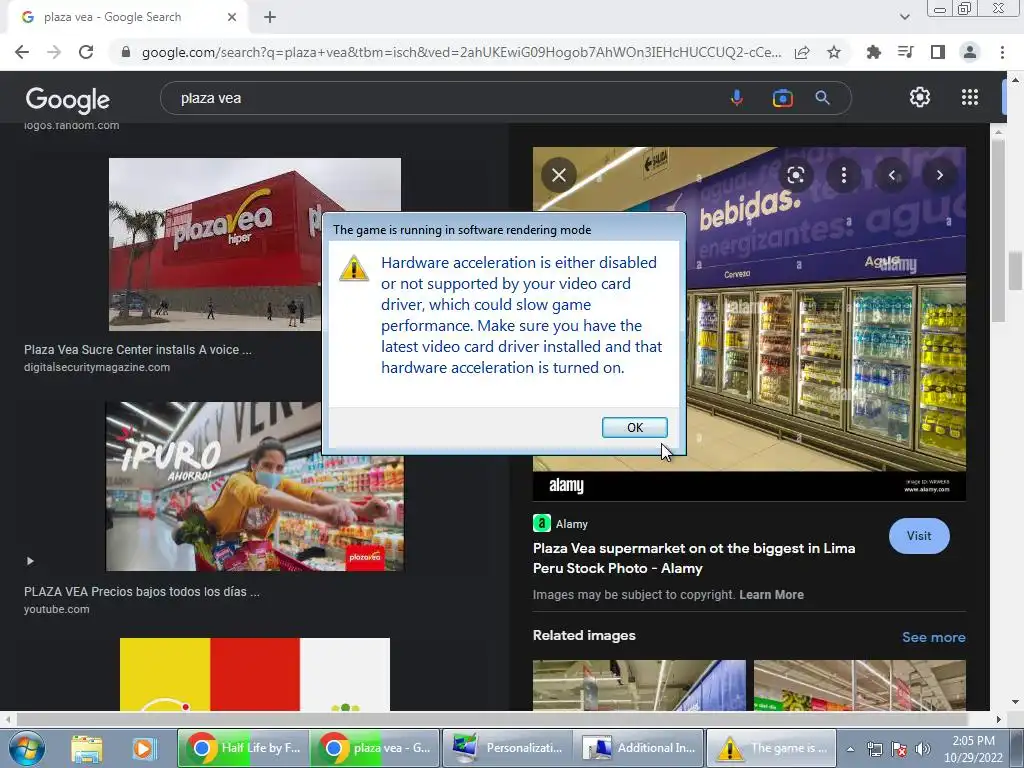Open the preview image three-dot options

pos(844,175)
